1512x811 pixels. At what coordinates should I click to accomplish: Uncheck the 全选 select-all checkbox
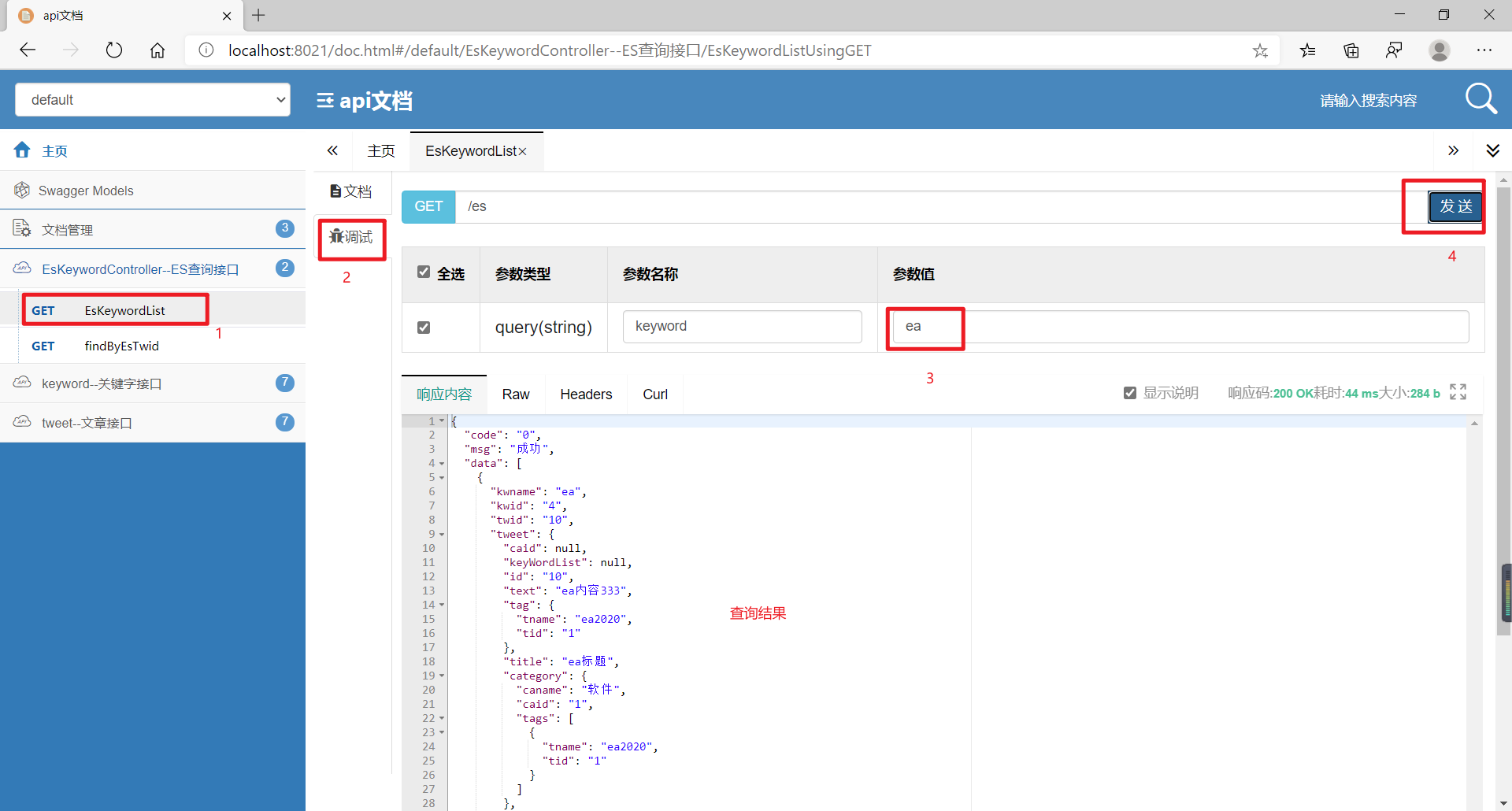tap(423, 273)
